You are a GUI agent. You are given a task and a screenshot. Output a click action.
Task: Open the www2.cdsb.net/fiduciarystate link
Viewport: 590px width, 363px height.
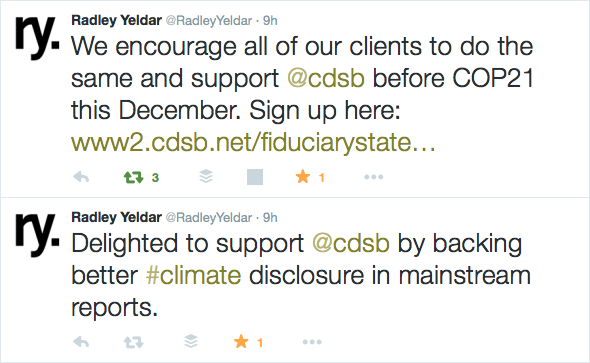(x=253, y=143)
